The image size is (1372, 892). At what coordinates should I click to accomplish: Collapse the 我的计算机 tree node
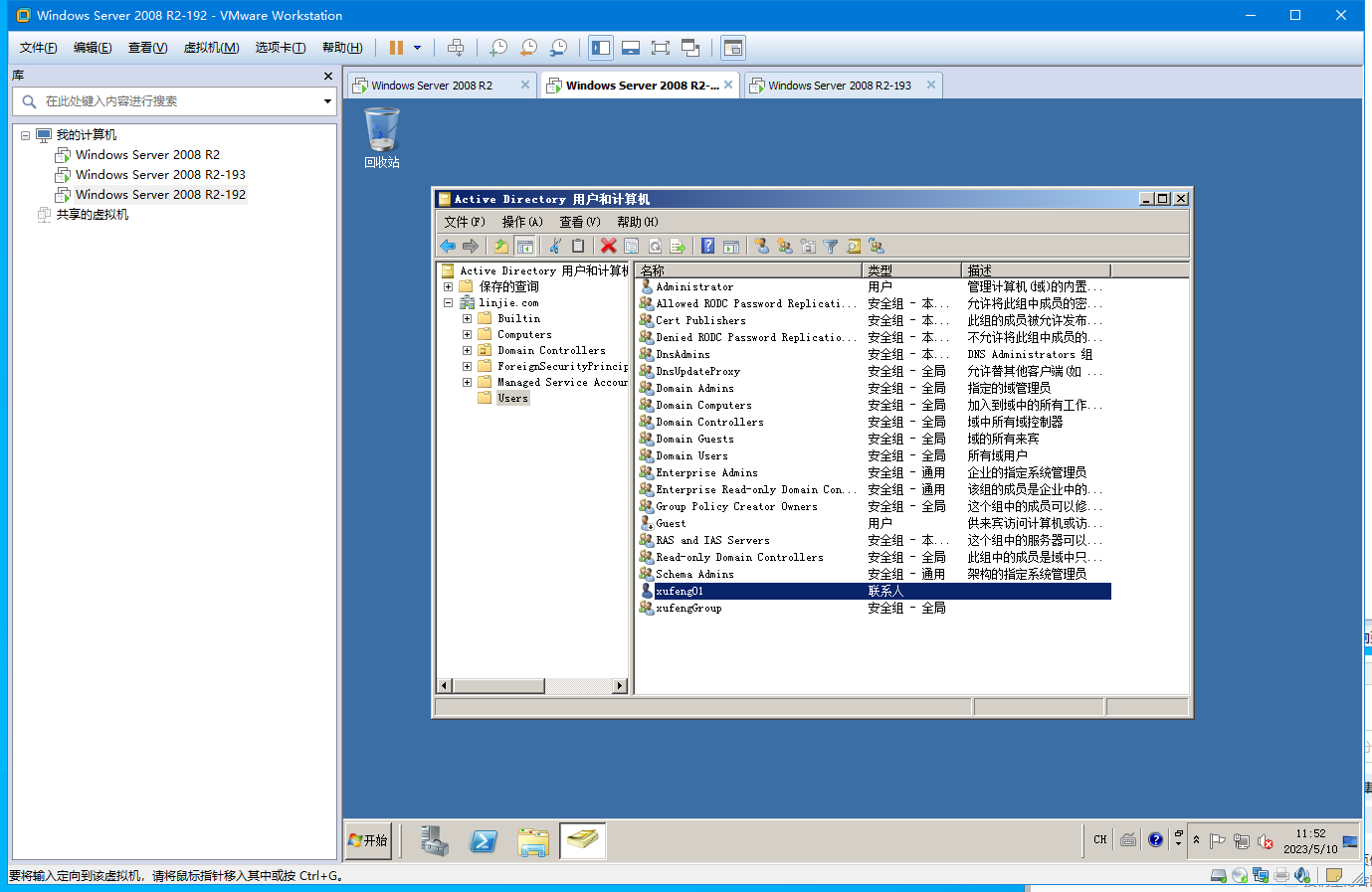tap(25, 135)
